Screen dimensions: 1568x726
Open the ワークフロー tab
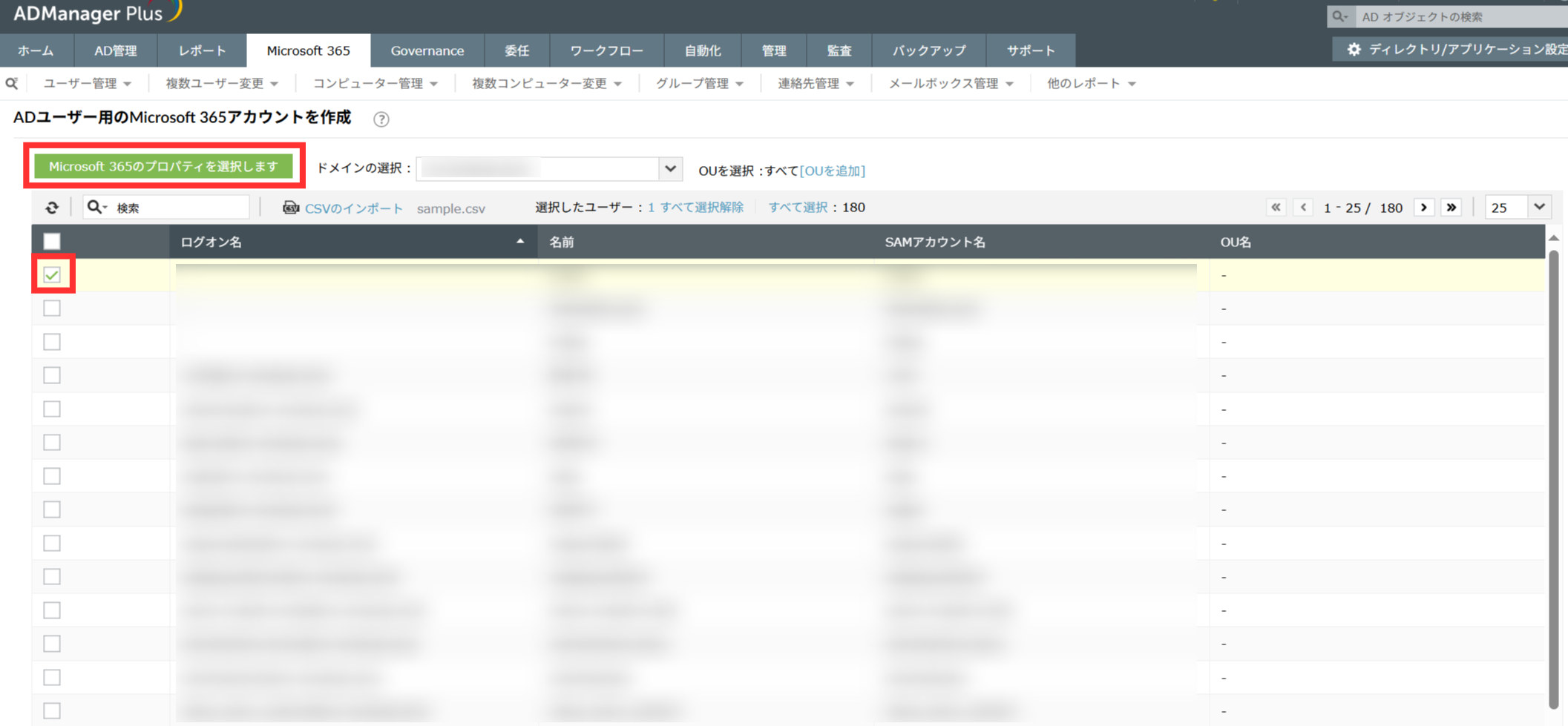click(x=606, y=50)
